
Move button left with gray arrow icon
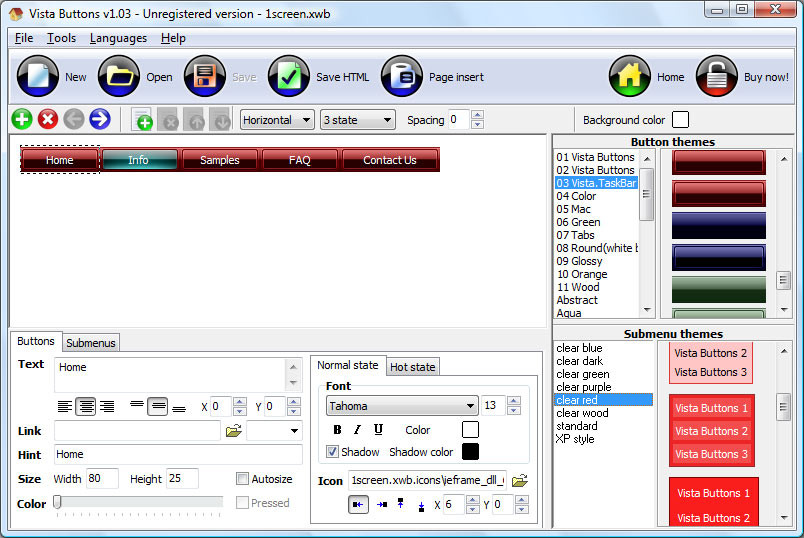pos(74,119)
